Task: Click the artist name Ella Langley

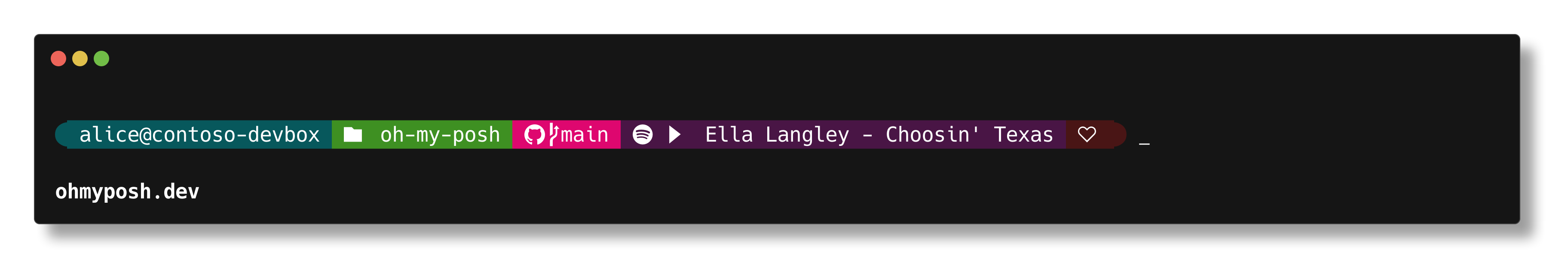Action: 777,135
